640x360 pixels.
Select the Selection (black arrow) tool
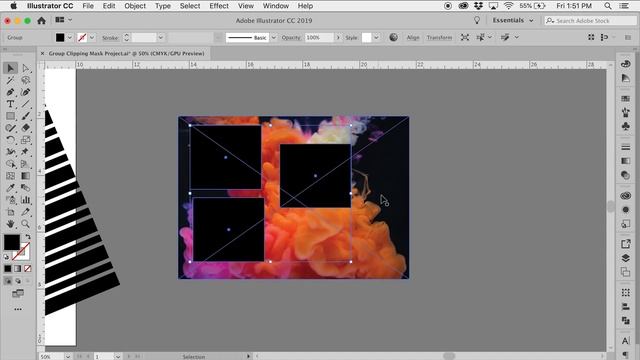tap(11, 68)
